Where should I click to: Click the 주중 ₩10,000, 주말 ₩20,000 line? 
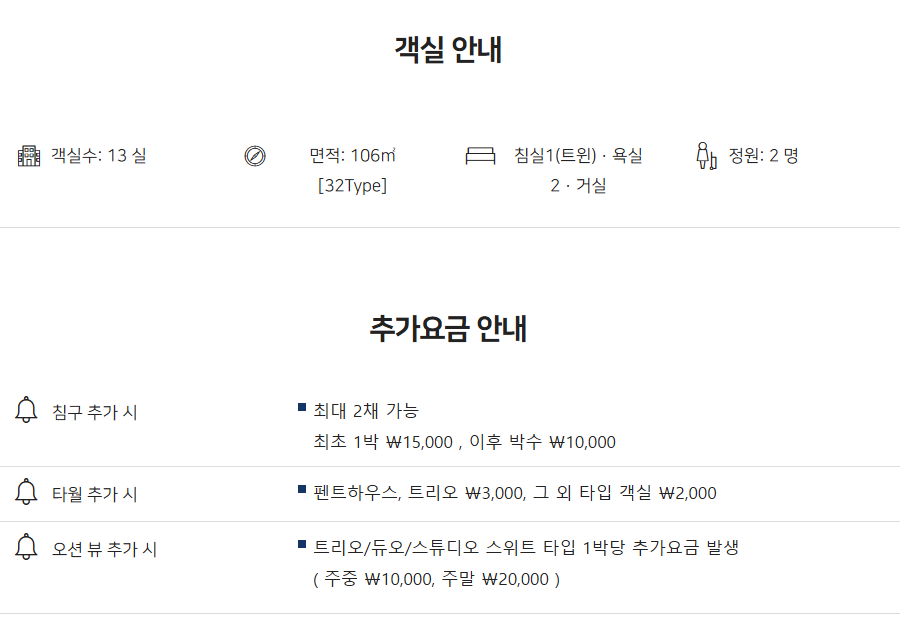[437, 579]
